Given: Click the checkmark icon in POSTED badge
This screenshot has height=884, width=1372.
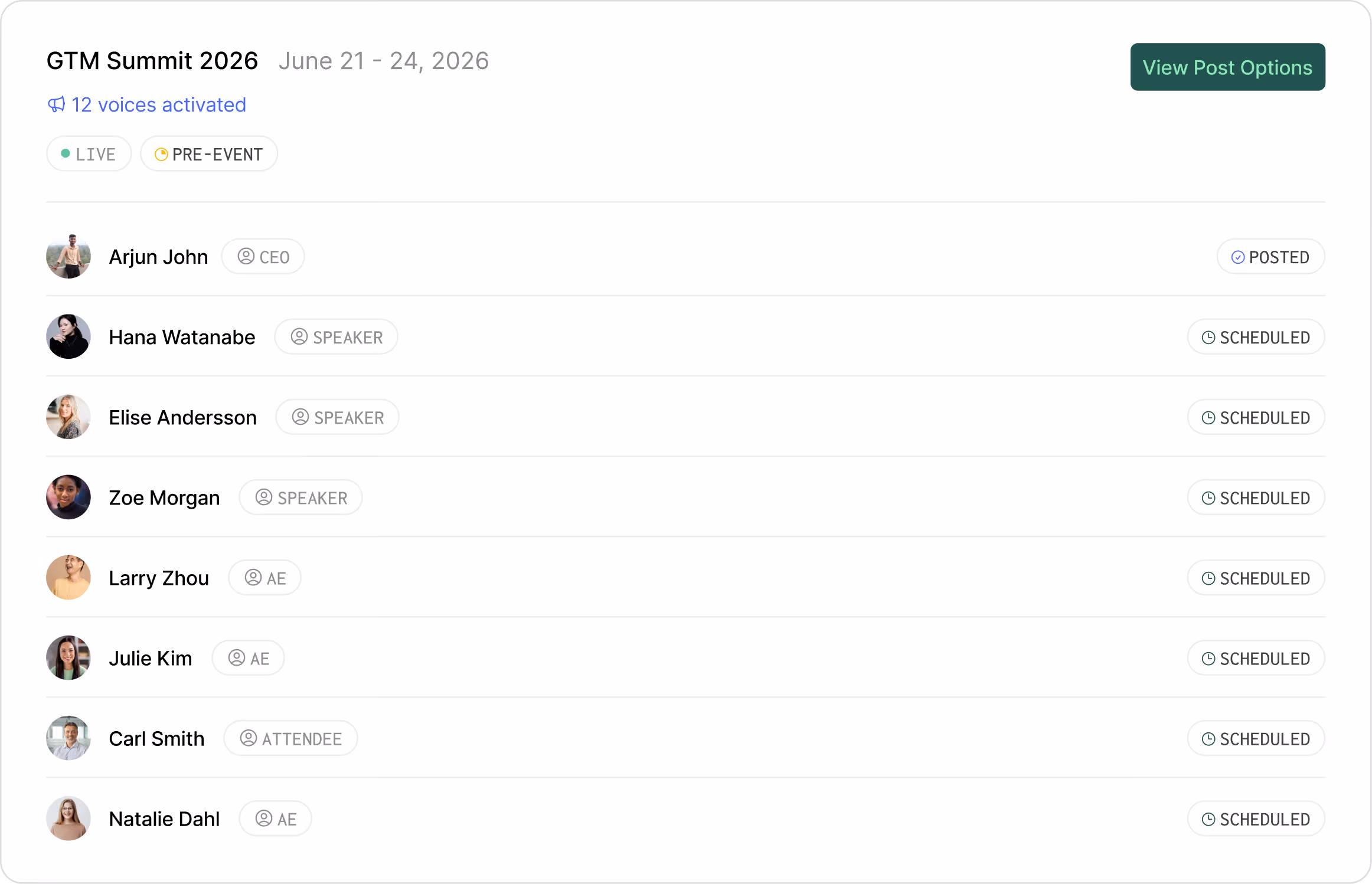Looking at the screenshot, I should pyautogui.click(x=1238, y=257).
